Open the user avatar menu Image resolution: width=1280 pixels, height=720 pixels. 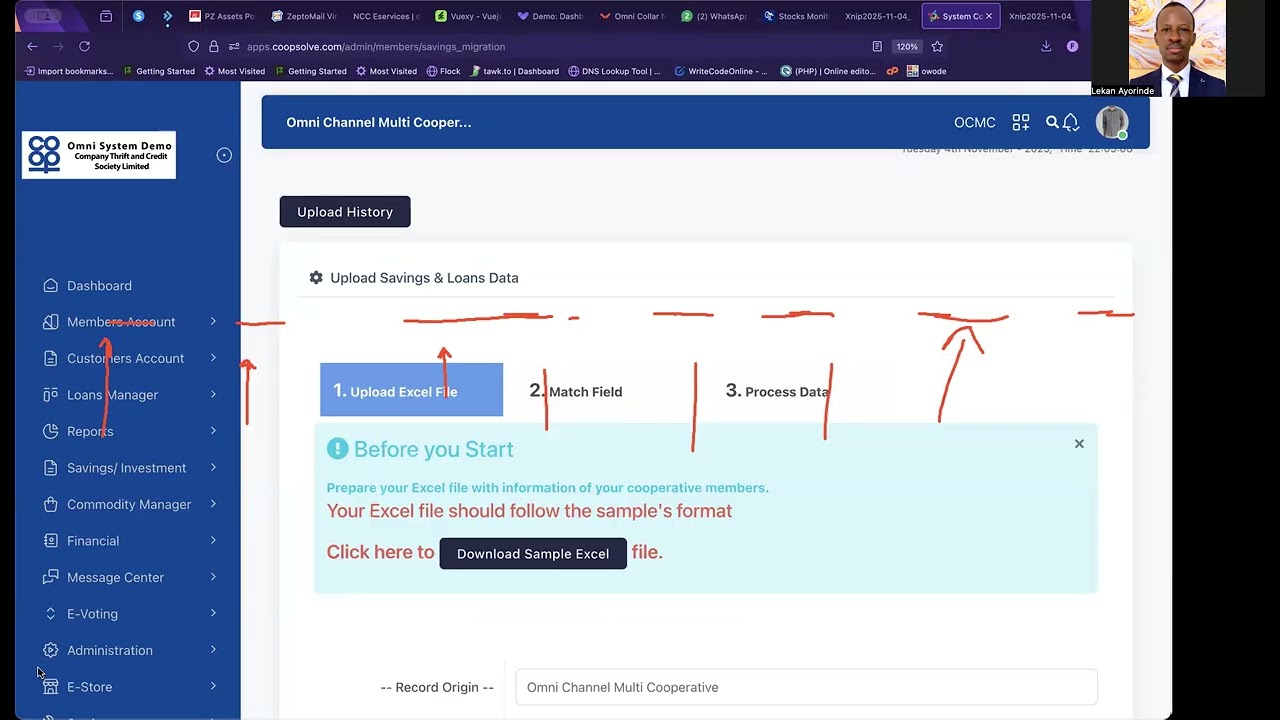coord(1112,122)
